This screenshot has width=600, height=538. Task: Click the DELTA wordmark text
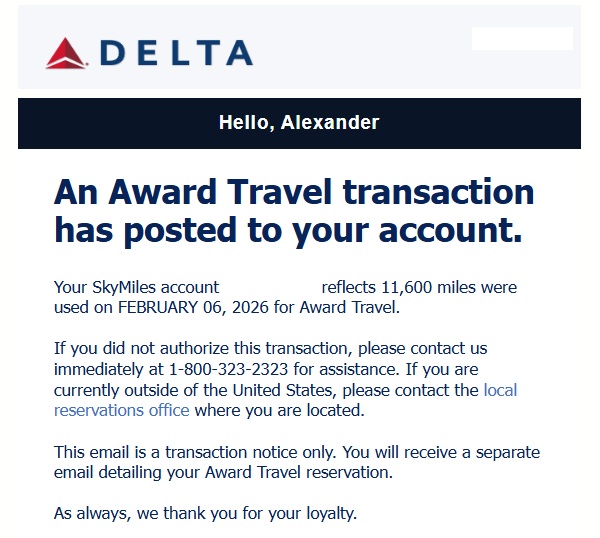176,53
